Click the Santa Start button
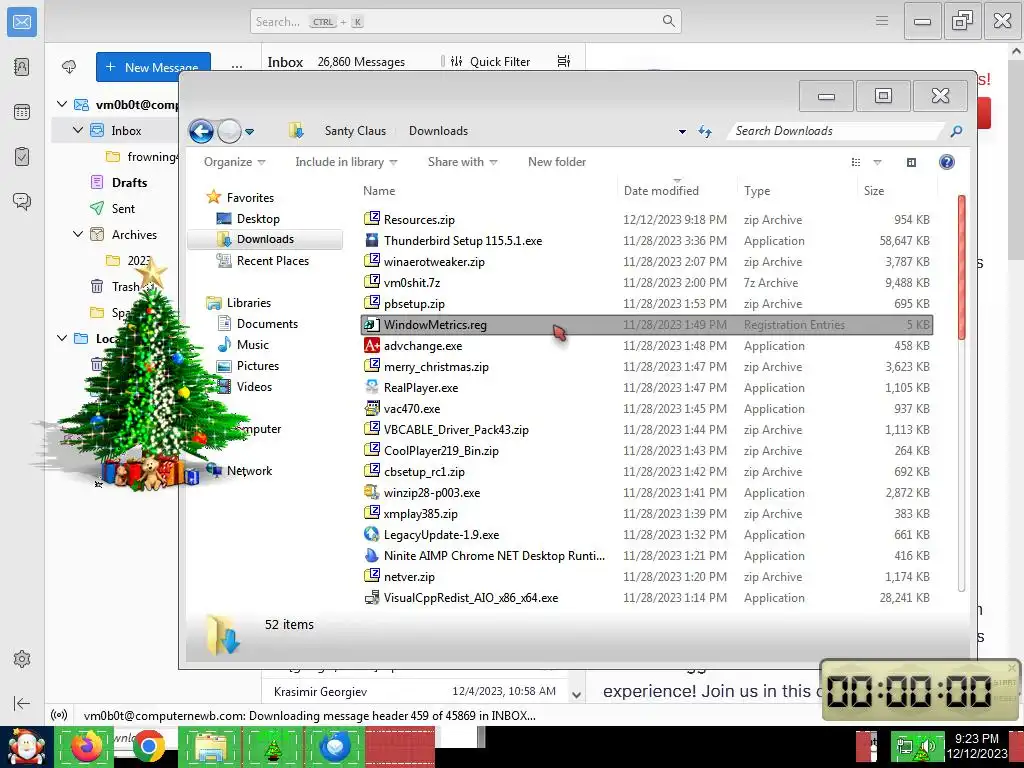This screenshot has height=768, width=1024. [x=26, y=747]
